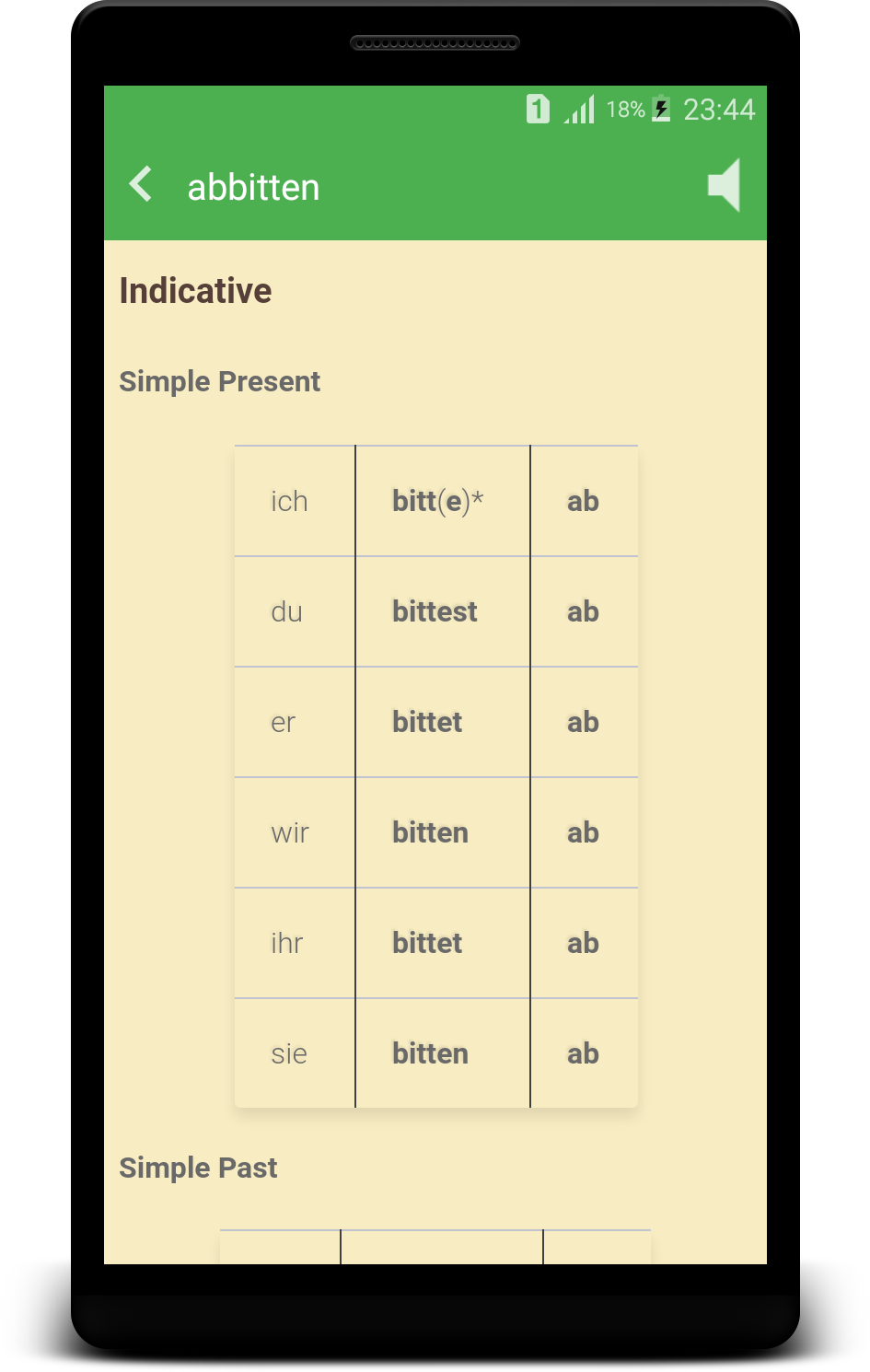The image size is (870, 1372).
Task: Tap the Simple Past section heading
Action: click(198, 1168)
